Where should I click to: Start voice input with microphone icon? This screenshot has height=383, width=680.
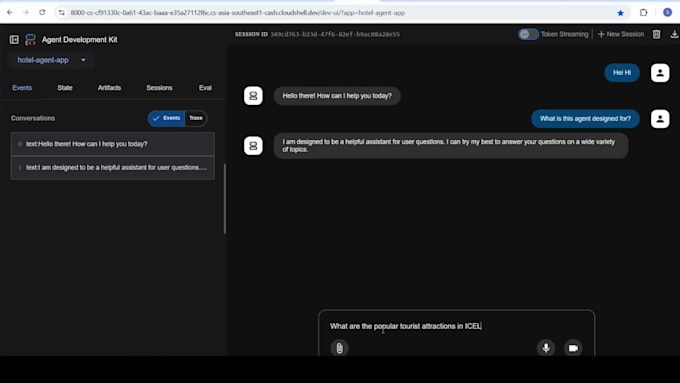click(x=546, y=348)
